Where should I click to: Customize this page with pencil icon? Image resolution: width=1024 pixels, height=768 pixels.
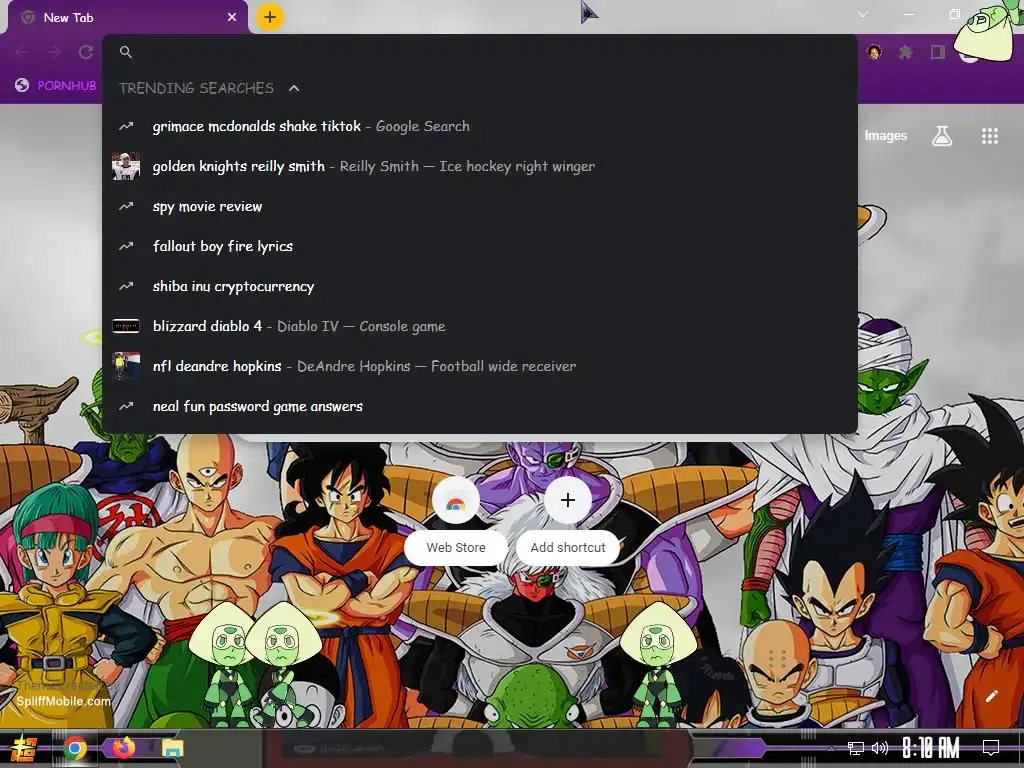991,696
